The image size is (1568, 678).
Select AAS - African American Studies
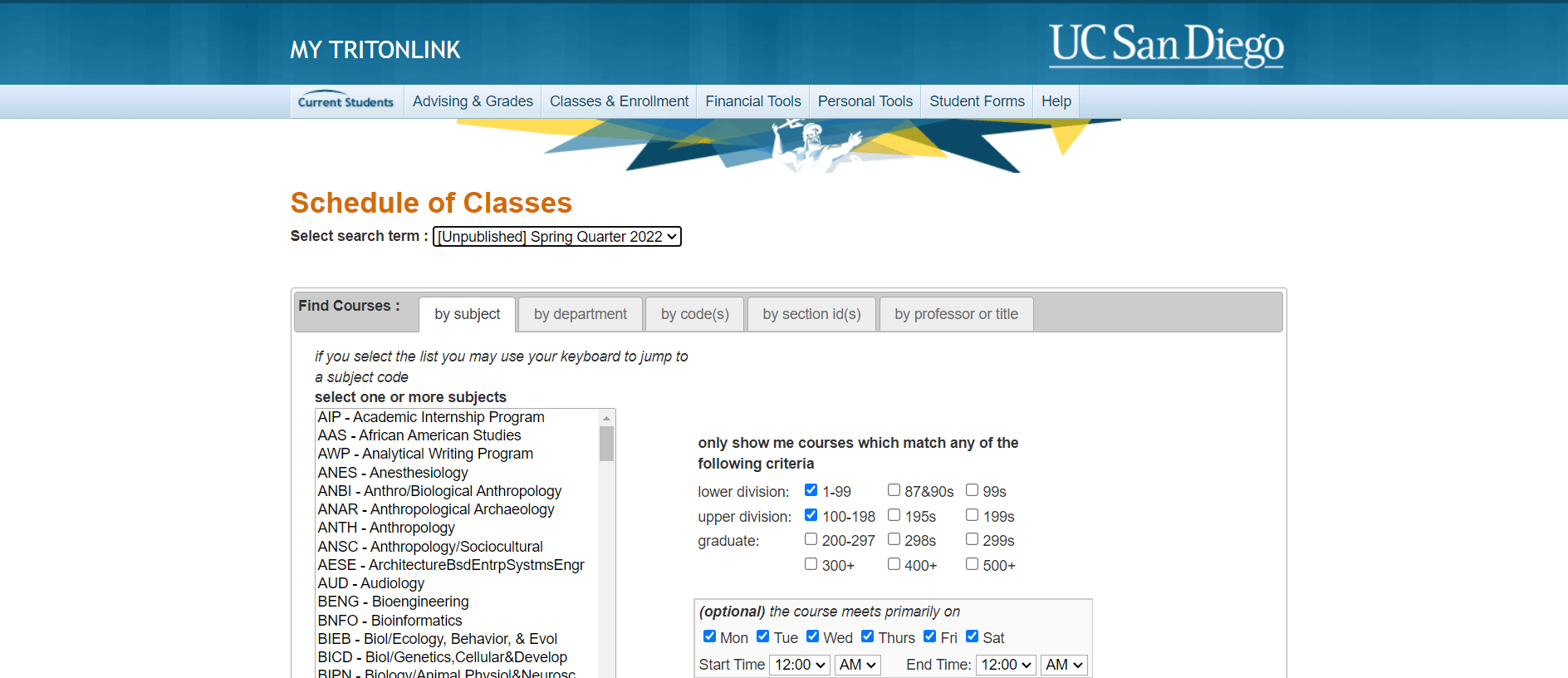coord(457,435)
